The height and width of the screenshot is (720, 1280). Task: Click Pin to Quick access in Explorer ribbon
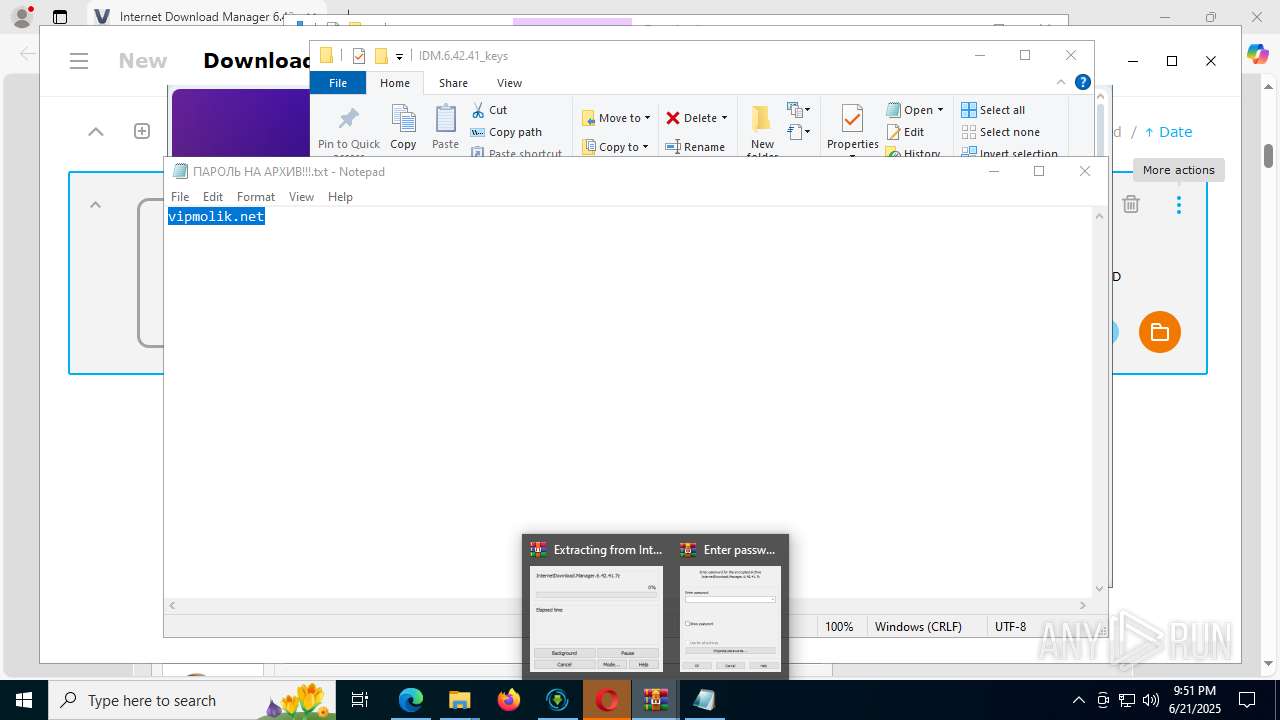pos(349,129)
